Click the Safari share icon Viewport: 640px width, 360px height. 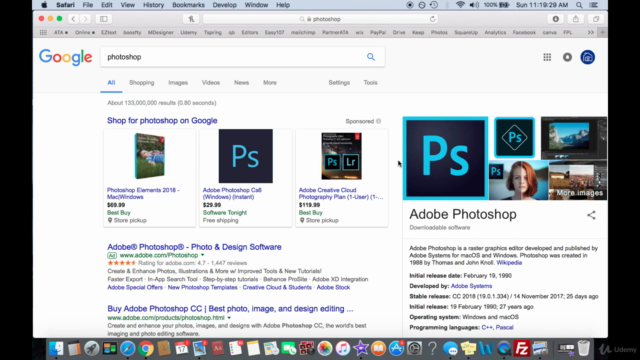[x=576, y=19]
